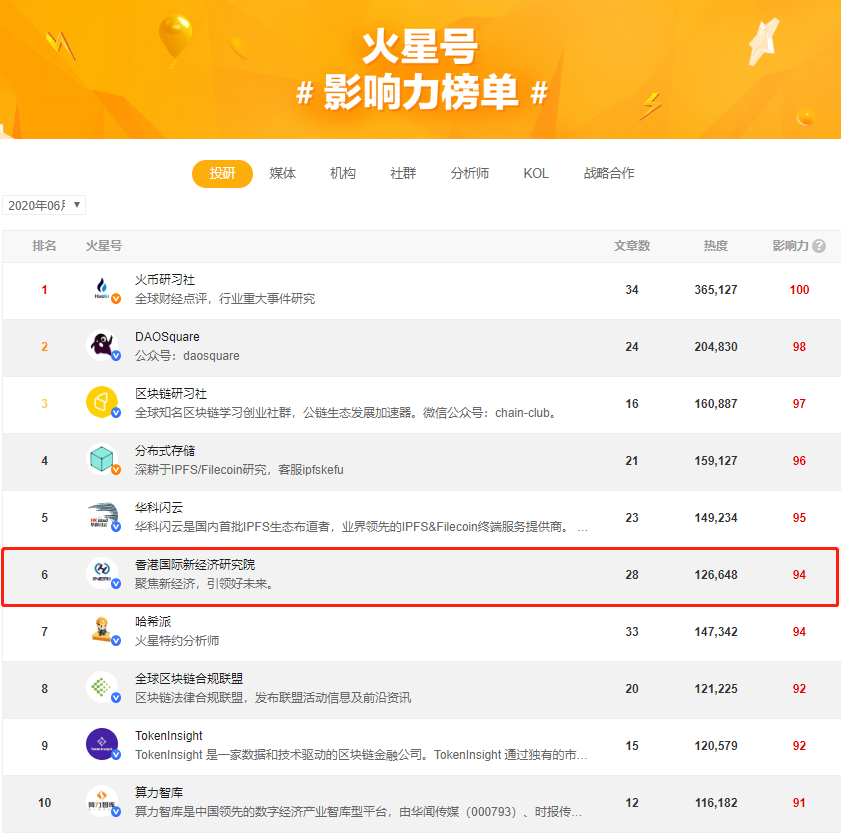Select the 投研 tab

coord(222,173)
